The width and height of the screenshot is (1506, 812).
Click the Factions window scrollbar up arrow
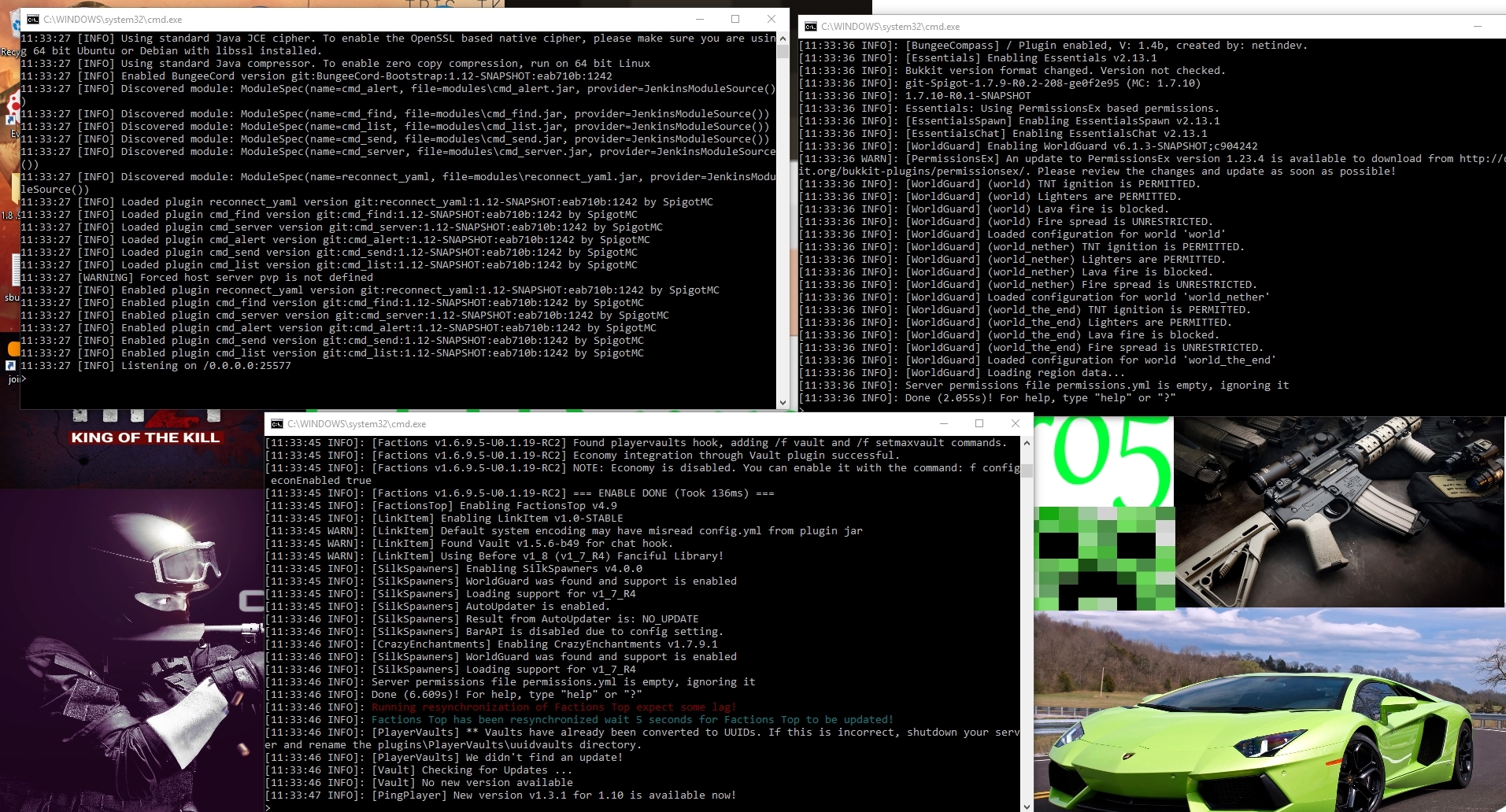pyautogui.click(x=1027, y=443)
